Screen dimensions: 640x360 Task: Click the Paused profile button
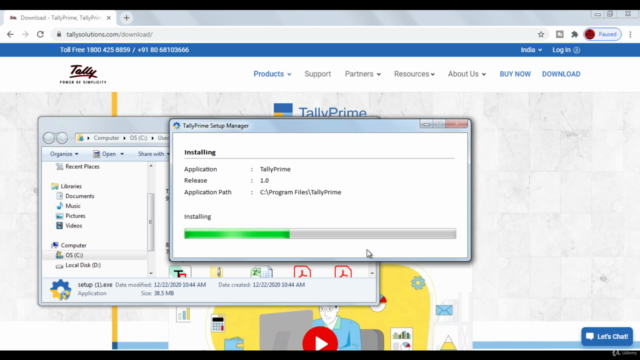point(602,34)
